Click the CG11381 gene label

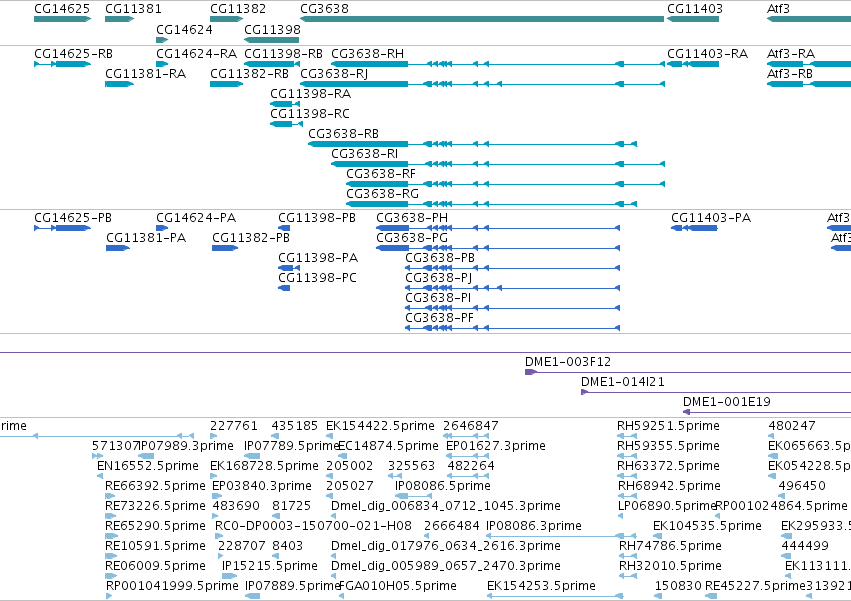coord(133,9)
